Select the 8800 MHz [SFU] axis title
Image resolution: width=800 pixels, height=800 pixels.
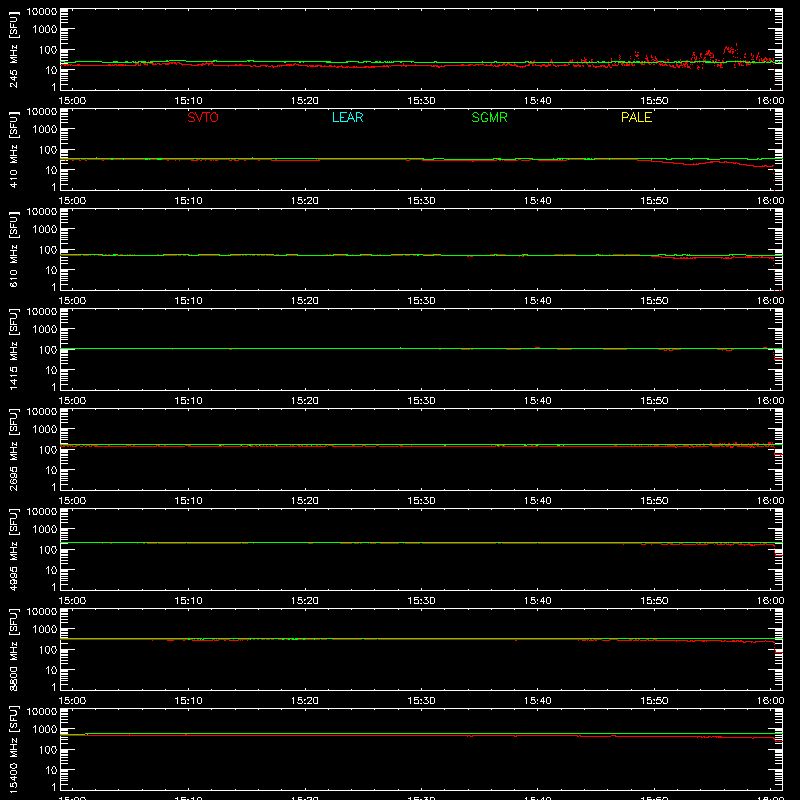tap(14, 649)
